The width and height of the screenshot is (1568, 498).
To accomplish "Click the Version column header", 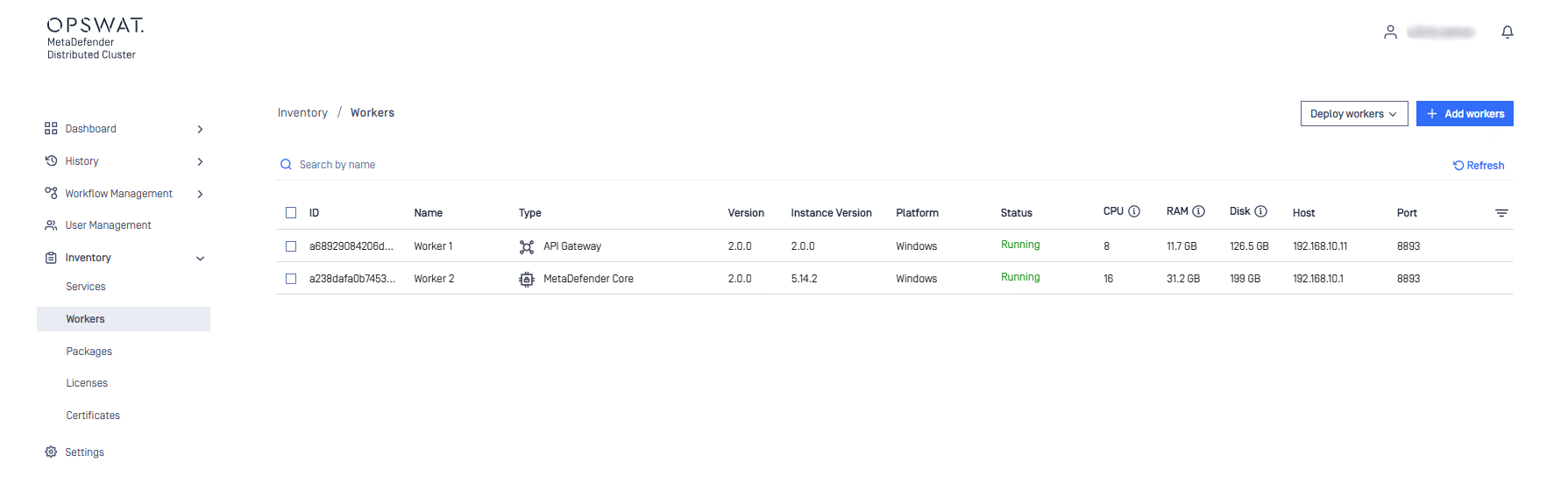I will [746, 213].
